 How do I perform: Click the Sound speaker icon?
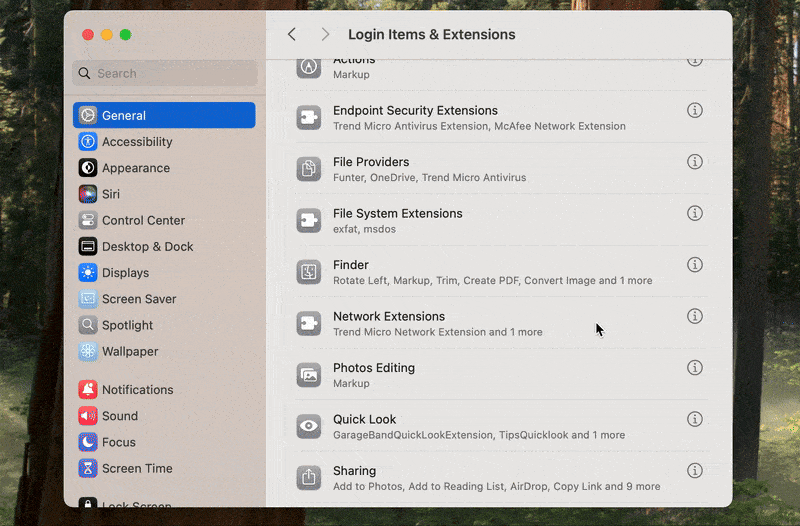click(x=88, y=416)
